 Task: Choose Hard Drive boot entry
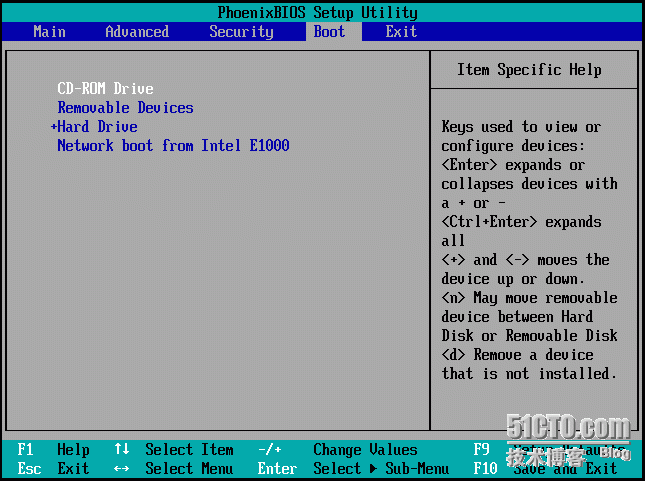(97, 126)
